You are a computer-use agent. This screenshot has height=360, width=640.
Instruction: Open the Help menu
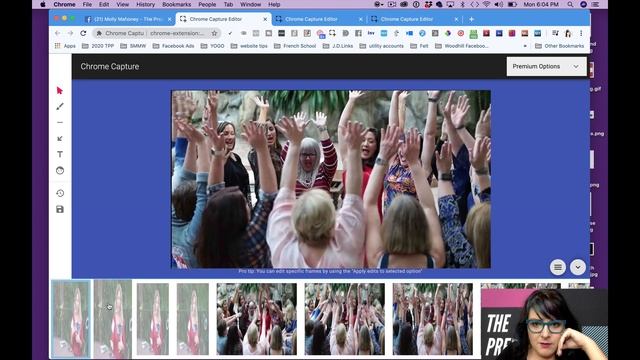(274, 4)
